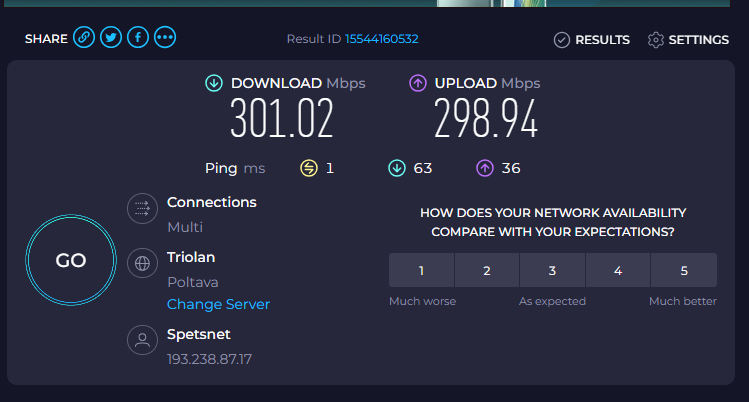Screen dimensions: 749x402
Task: Rate network availability as 3
Action: [x=552, y=270]
